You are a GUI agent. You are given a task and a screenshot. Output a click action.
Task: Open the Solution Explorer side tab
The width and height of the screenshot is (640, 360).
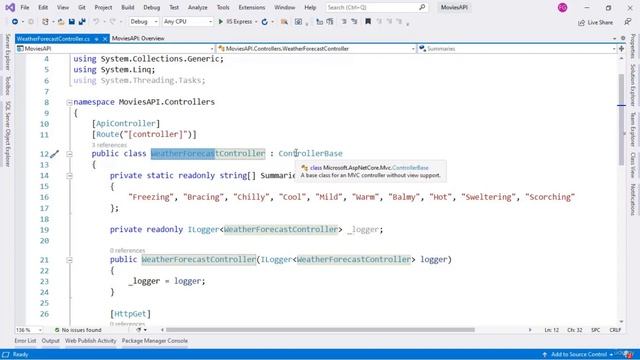(x=633, y=85)
